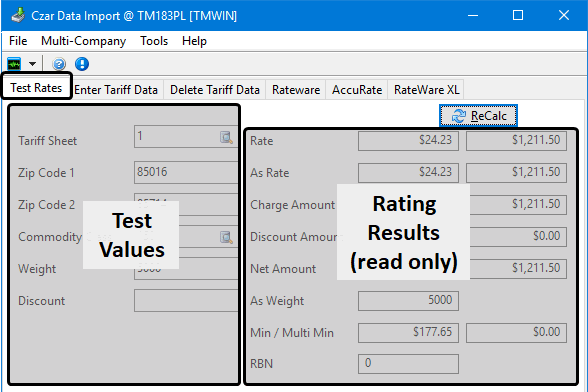The image size is (588, 392).
Task: Expand the dropdown arrow beside the monitor icon
Action: [x=33, y=64]
